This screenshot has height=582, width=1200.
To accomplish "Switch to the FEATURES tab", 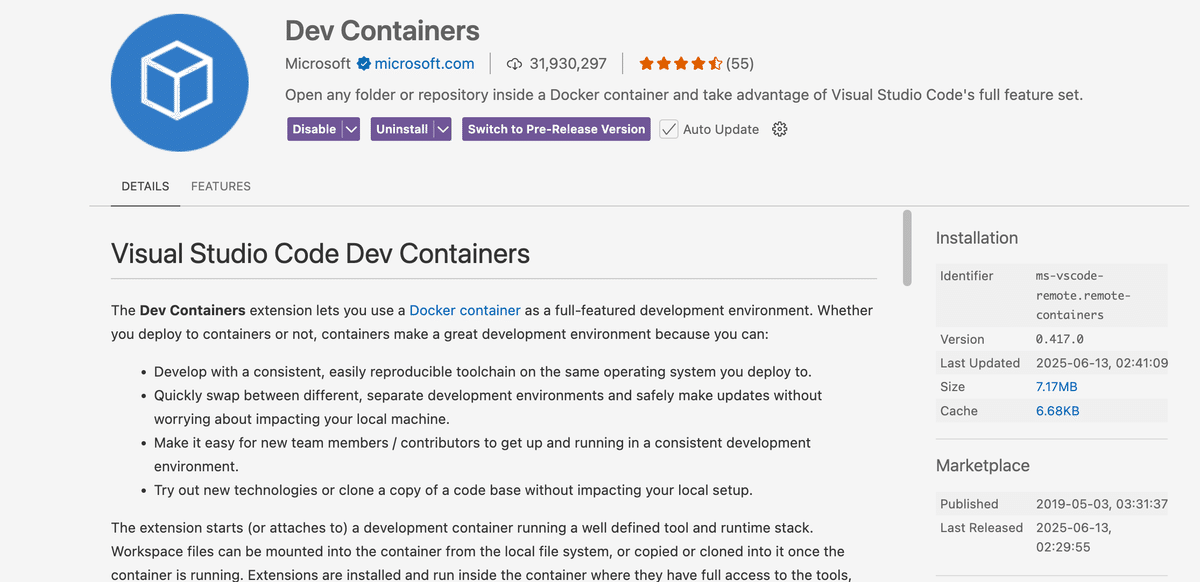I will click(x=220, y=186).
